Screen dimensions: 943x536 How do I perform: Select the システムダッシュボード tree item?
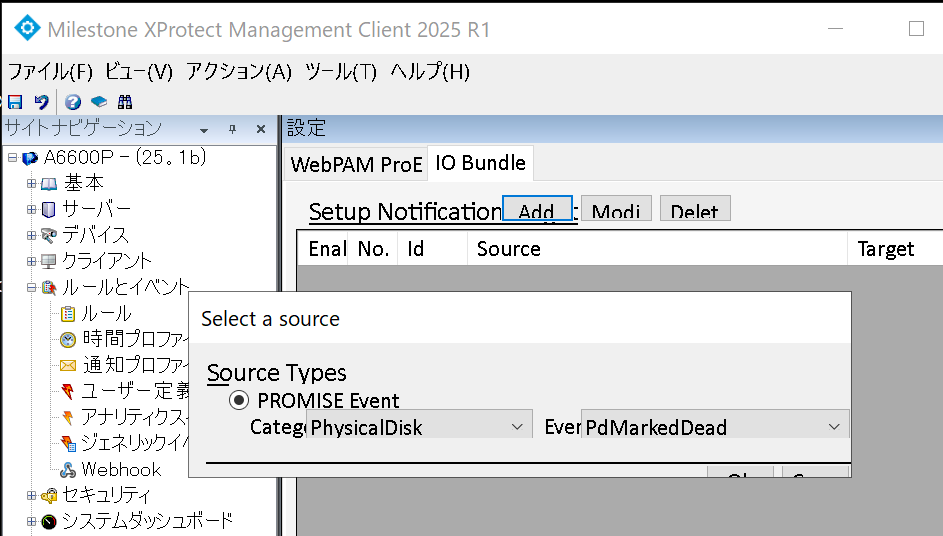(147, 521)
